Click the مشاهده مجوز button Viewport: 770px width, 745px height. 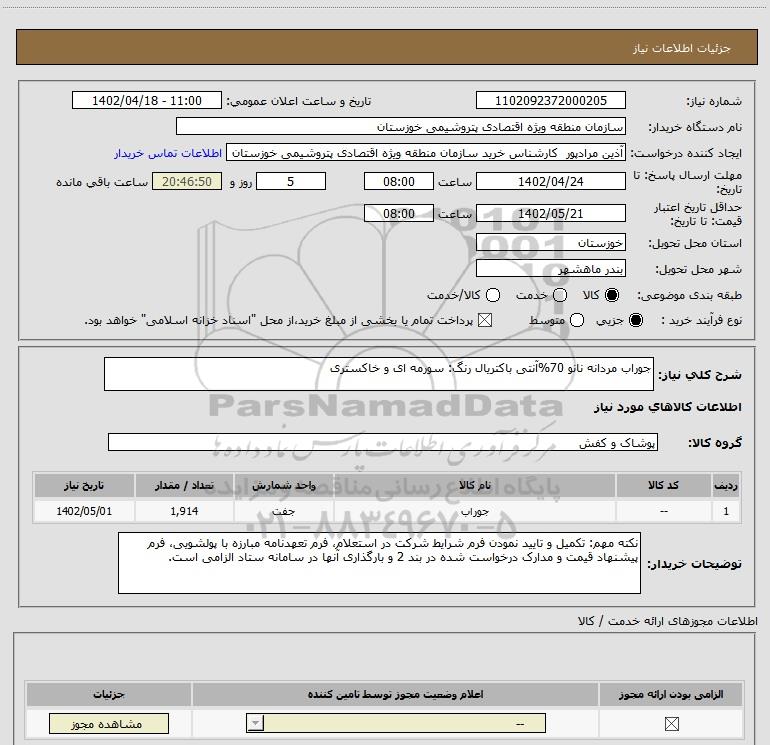pos(109,723)
